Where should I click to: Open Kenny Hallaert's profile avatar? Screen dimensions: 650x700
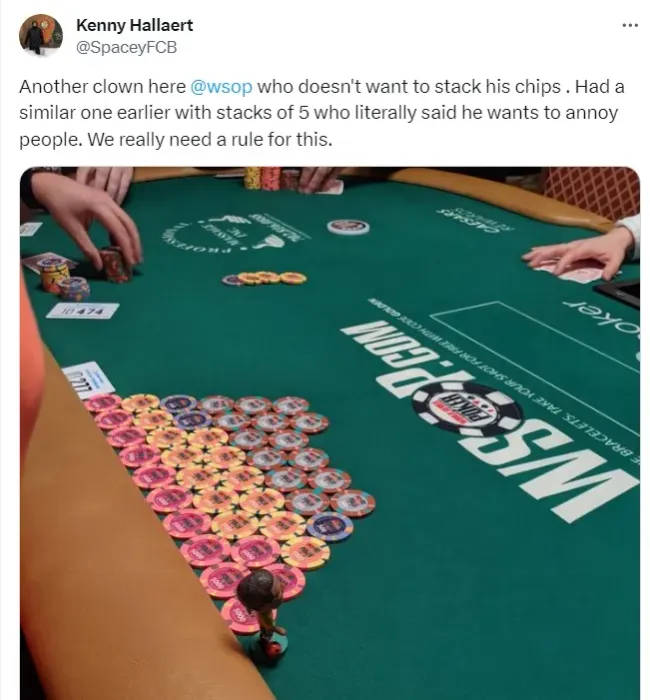(x=41, y=36)
